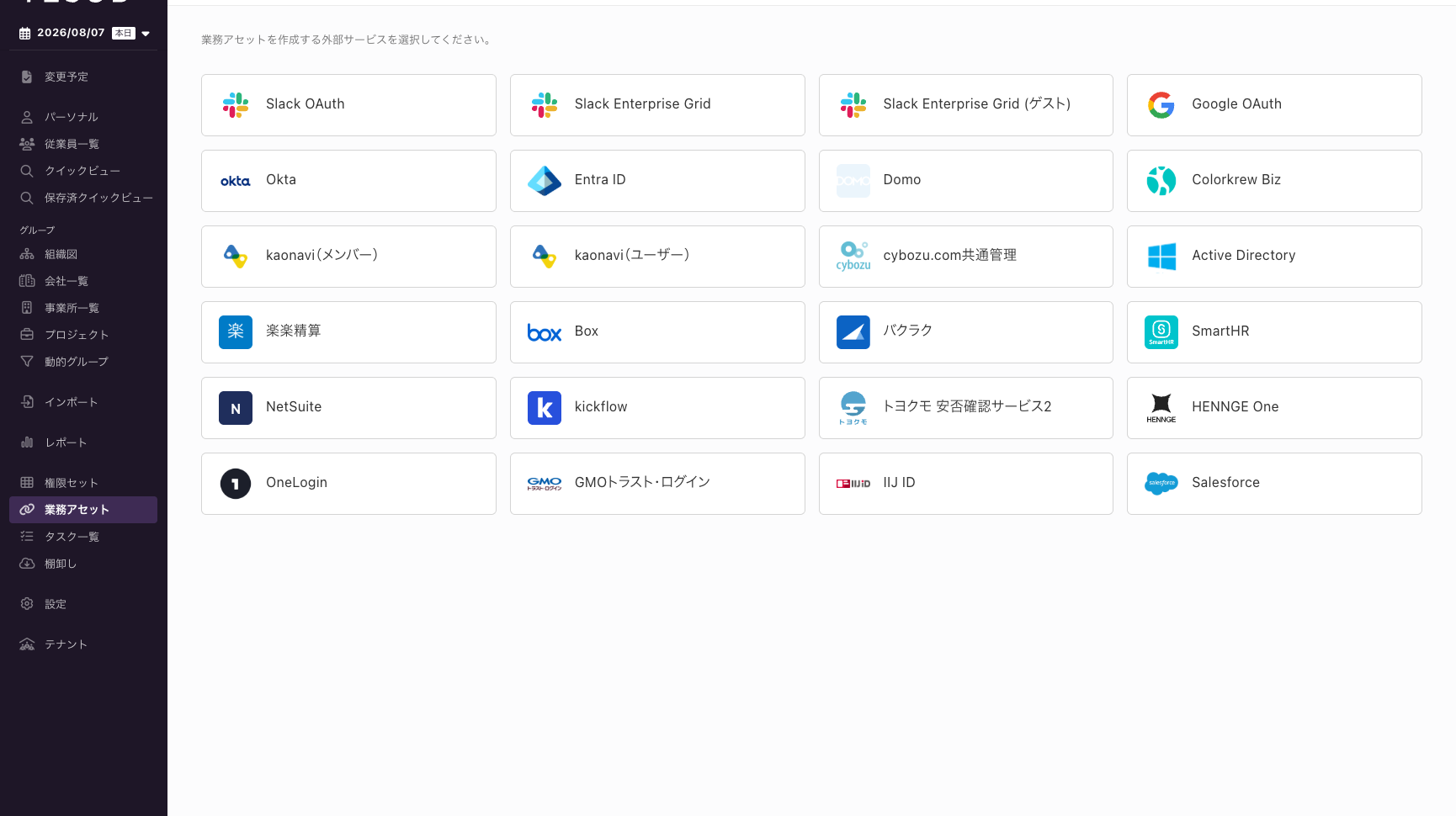Click the 2026/08/07 date text
1456x816 pixels.
pos(71,33)
